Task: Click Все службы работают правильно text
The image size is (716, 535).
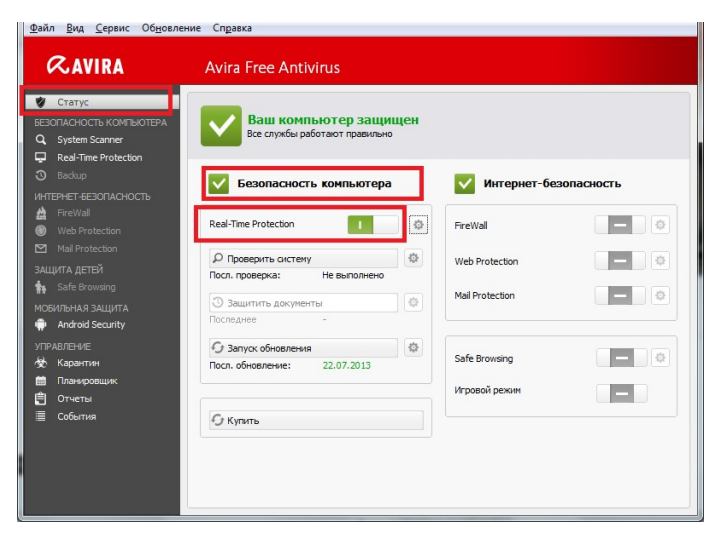Action: click(x=320, y=134)
